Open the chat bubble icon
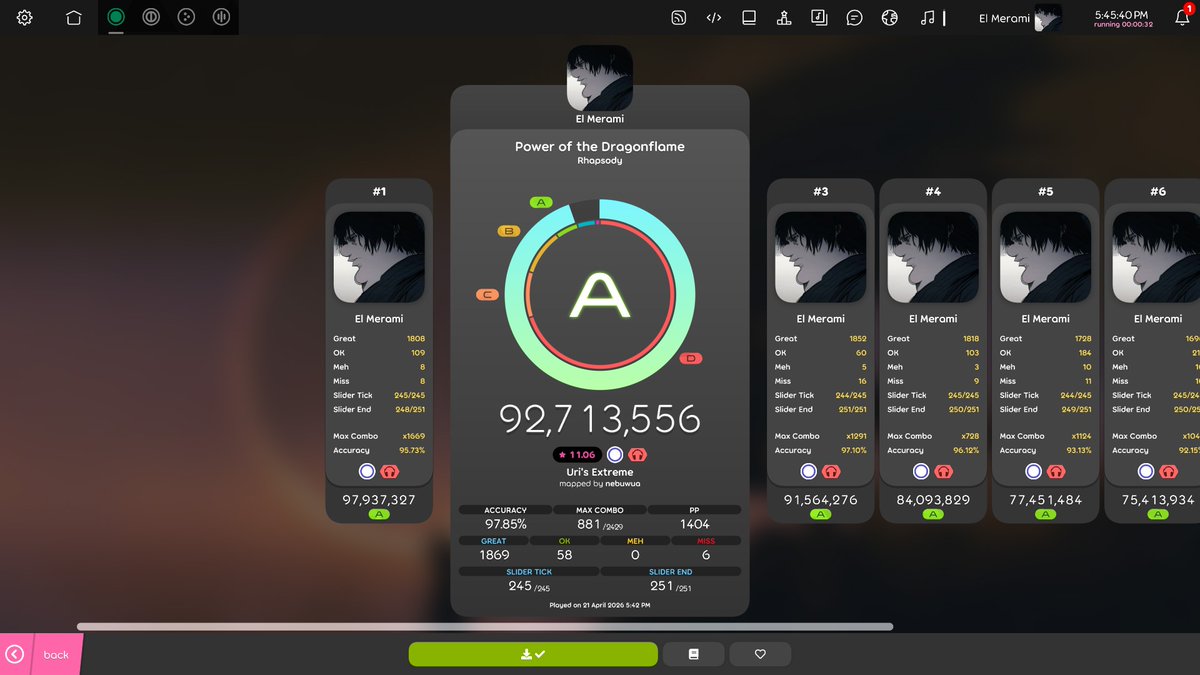The image size is (1200, 675). tap(854, 17)
